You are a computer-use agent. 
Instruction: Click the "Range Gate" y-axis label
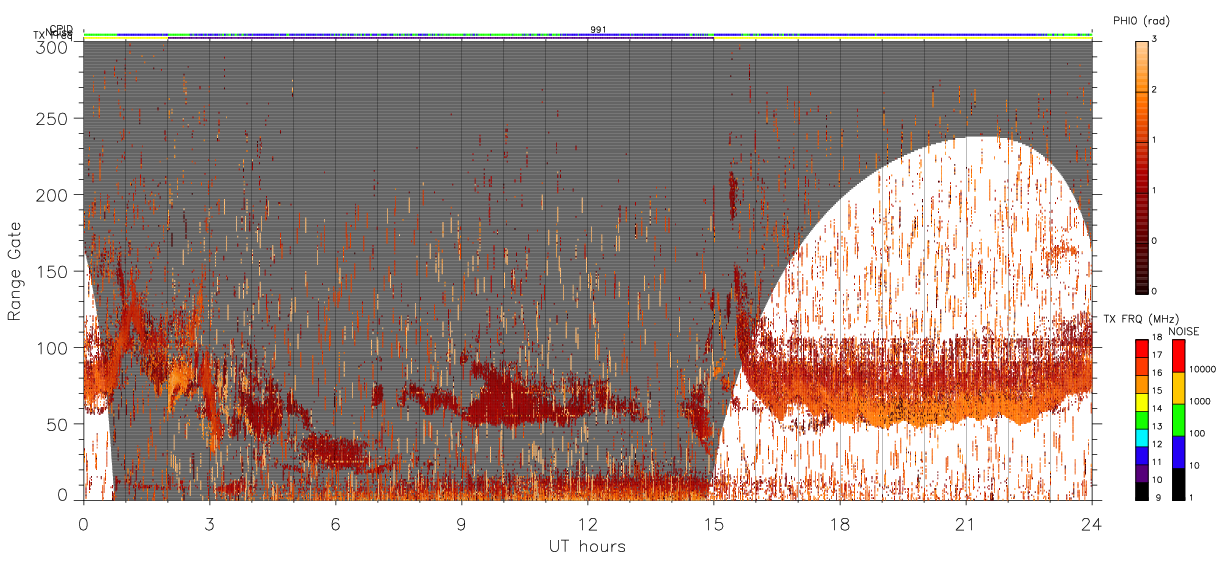click(15, 270)
